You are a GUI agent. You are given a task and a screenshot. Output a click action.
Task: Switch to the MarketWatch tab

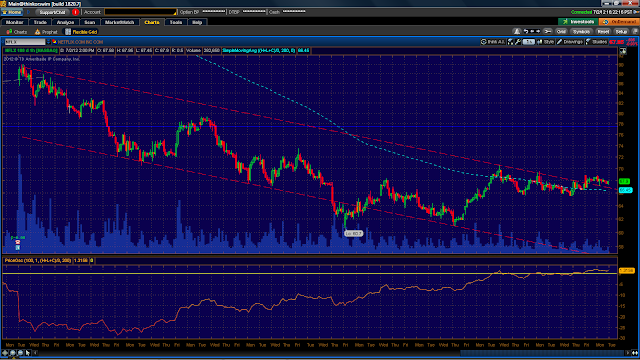(x=119, y=22)
